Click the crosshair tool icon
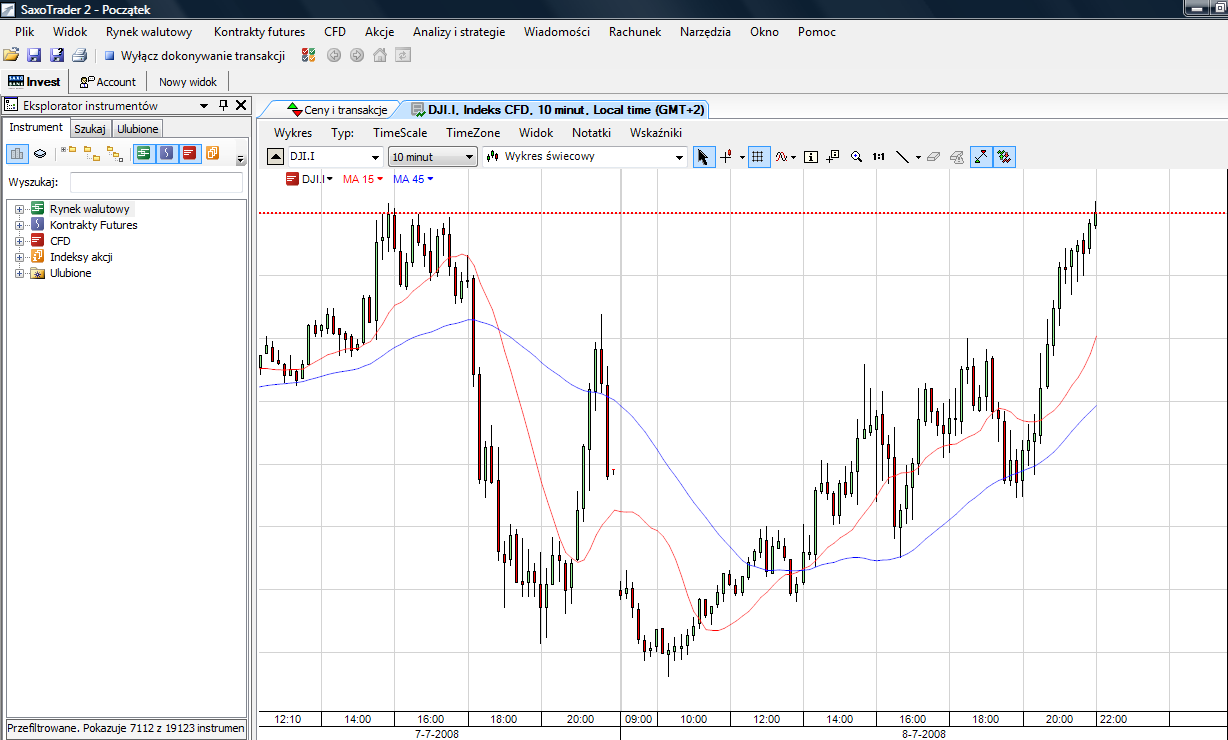The width and height of the screenshot is (1228, 740). (727, 157)
